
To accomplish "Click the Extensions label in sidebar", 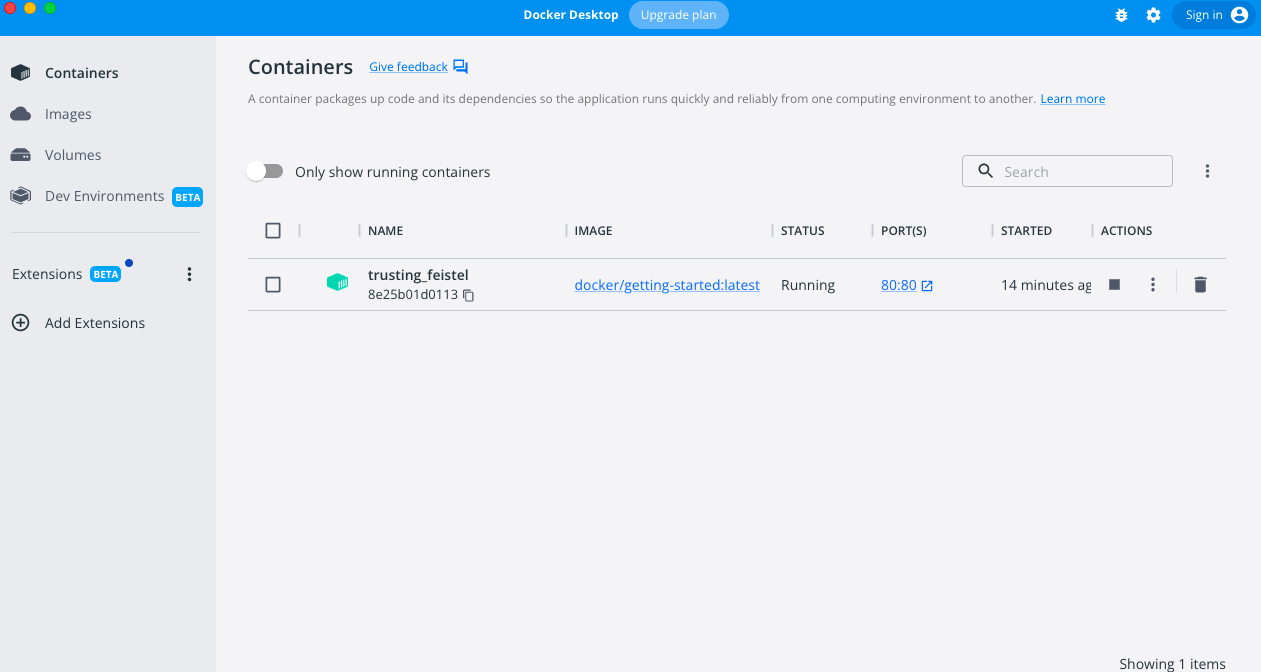I will point(47,274).
